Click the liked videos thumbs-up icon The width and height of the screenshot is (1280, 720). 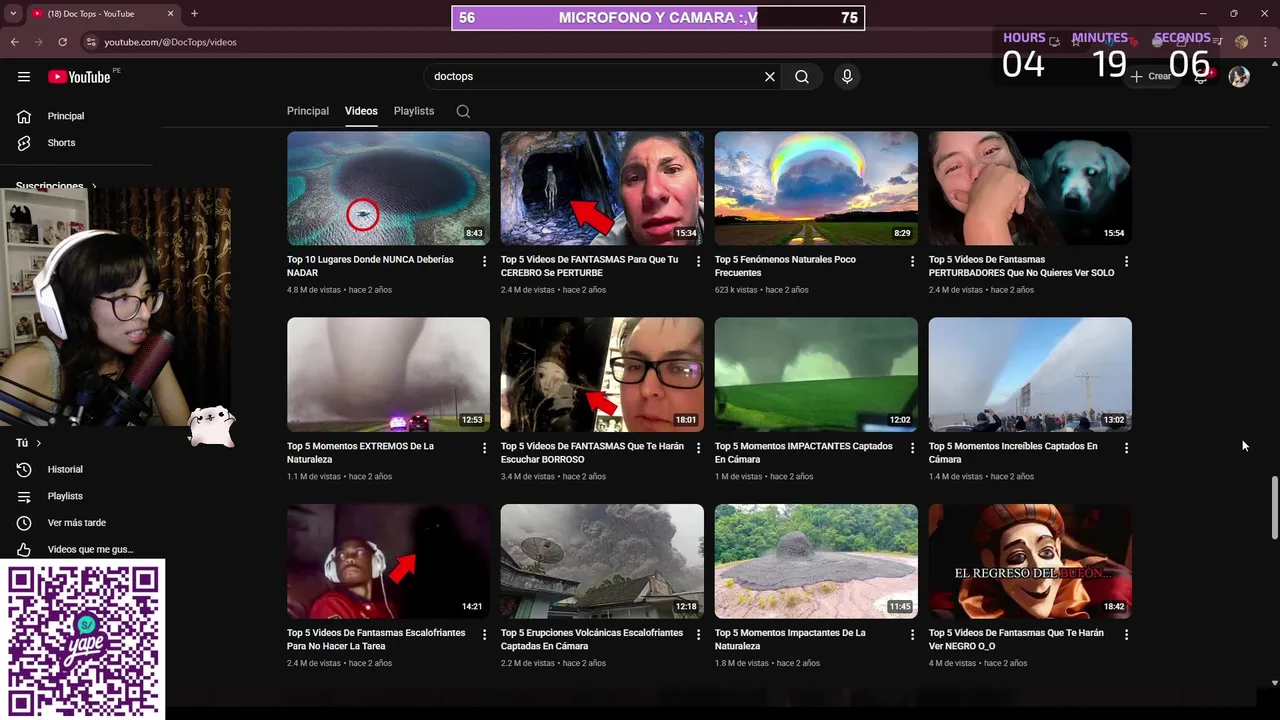click(24, 549)
